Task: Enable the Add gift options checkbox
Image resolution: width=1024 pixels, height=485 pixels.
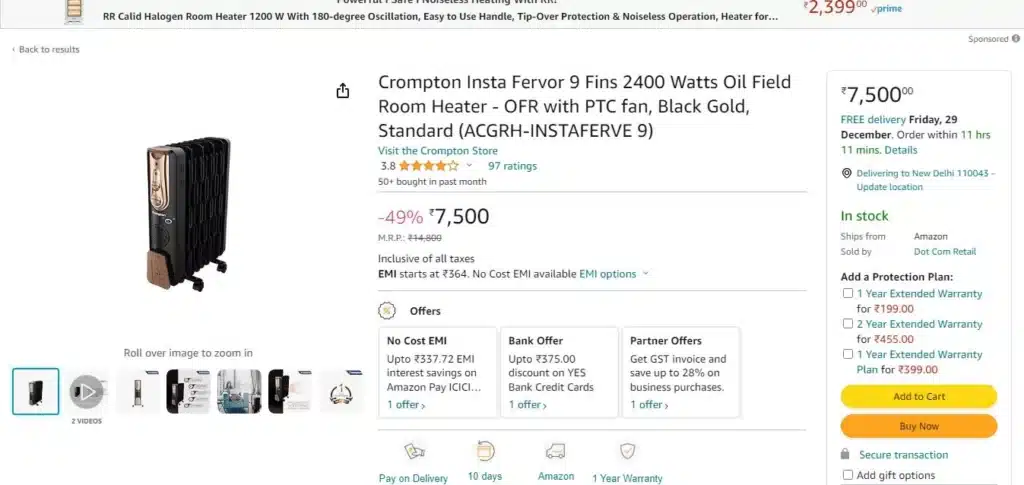Action: coord(848,475)
